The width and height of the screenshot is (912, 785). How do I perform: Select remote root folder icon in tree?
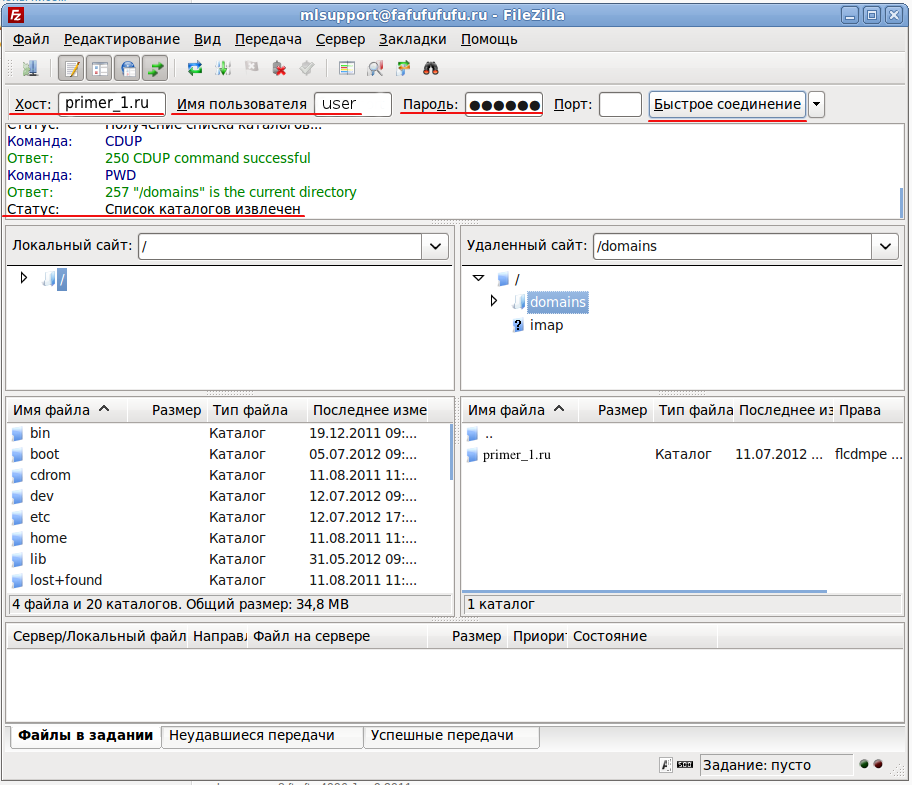click(x=503, y=279)
